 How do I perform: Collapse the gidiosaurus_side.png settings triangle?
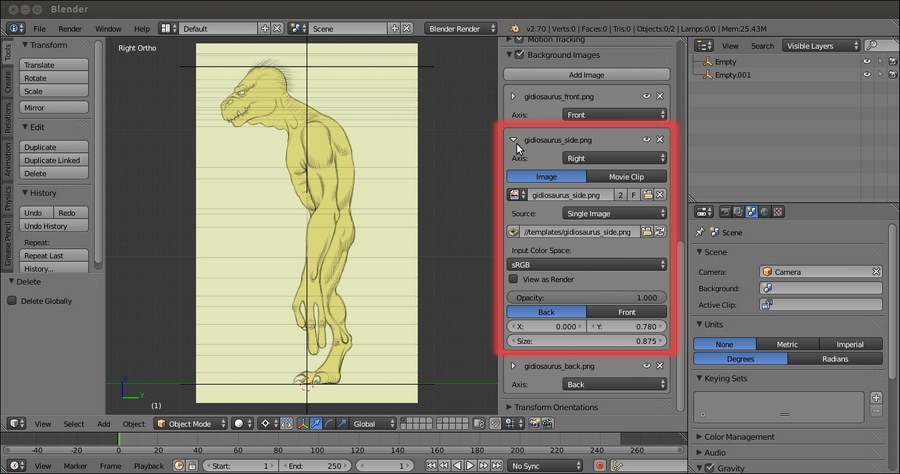pos(514,139)
